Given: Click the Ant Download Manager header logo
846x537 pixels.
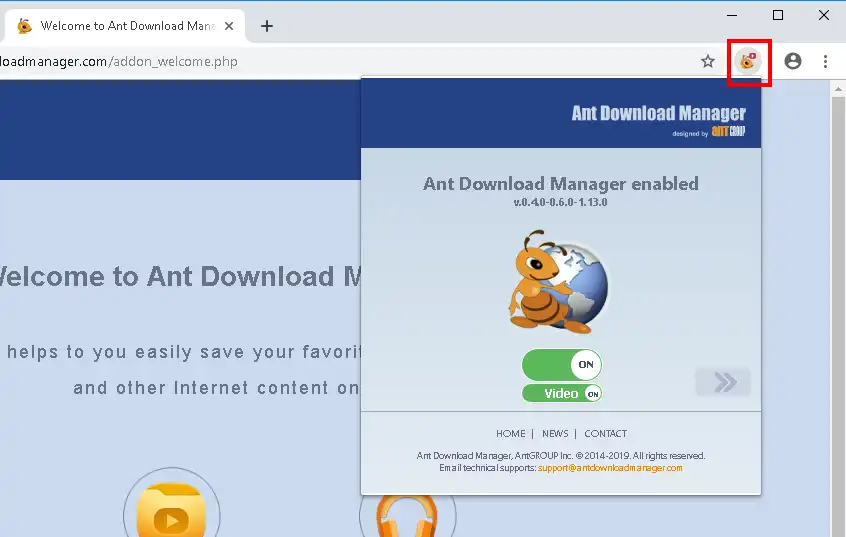Looking at the screenshot, I should pyautogui.click(x=658, y=113).
